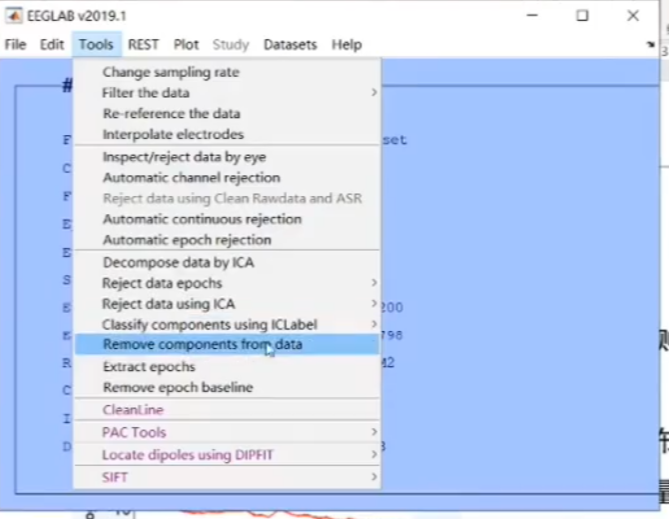This screenshot has height=519, width=669.
Task: Click Inspect/reject data by eye
Action: [x=184, y=157]
